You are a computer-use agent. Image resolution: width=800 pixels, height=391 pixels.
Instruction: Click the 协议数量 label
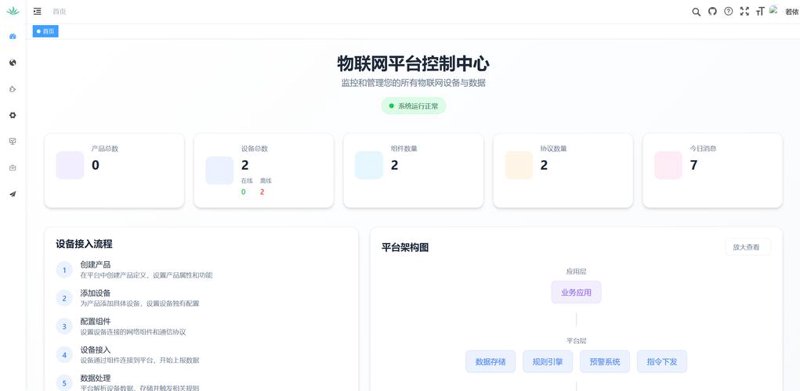[554, 149]
